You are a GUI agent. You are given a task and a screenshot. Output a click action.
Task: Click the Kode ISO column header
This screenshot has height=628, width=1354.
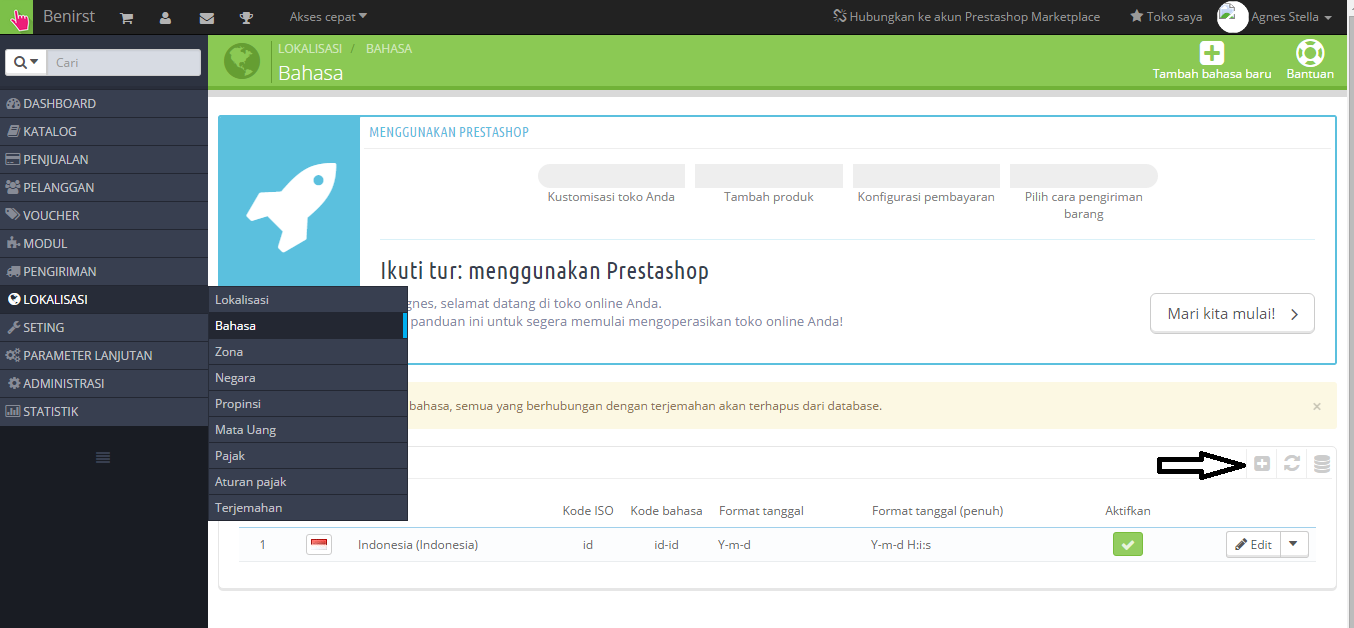point(588,510)
